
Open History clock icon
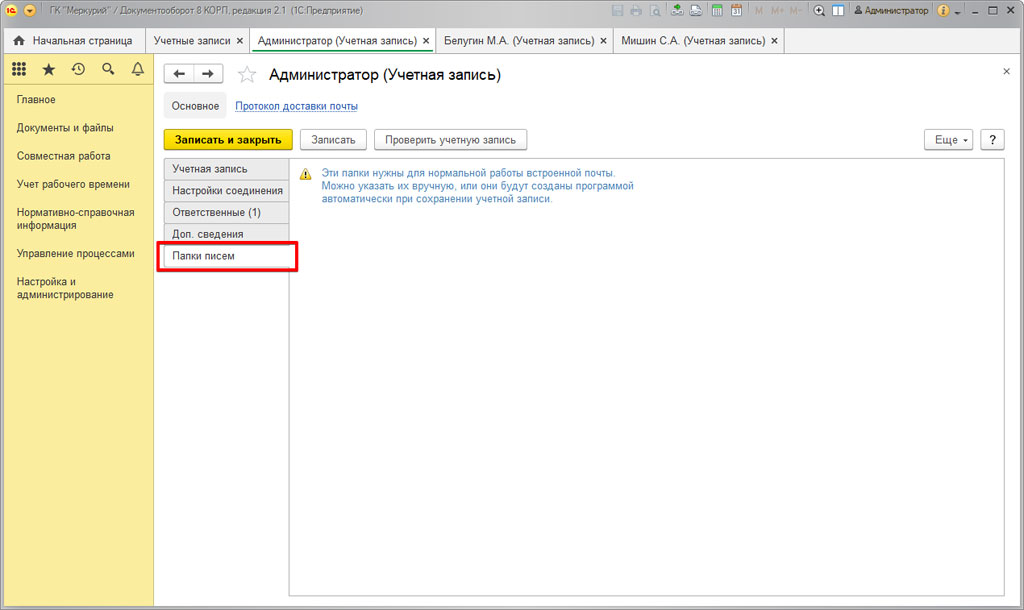78,69
